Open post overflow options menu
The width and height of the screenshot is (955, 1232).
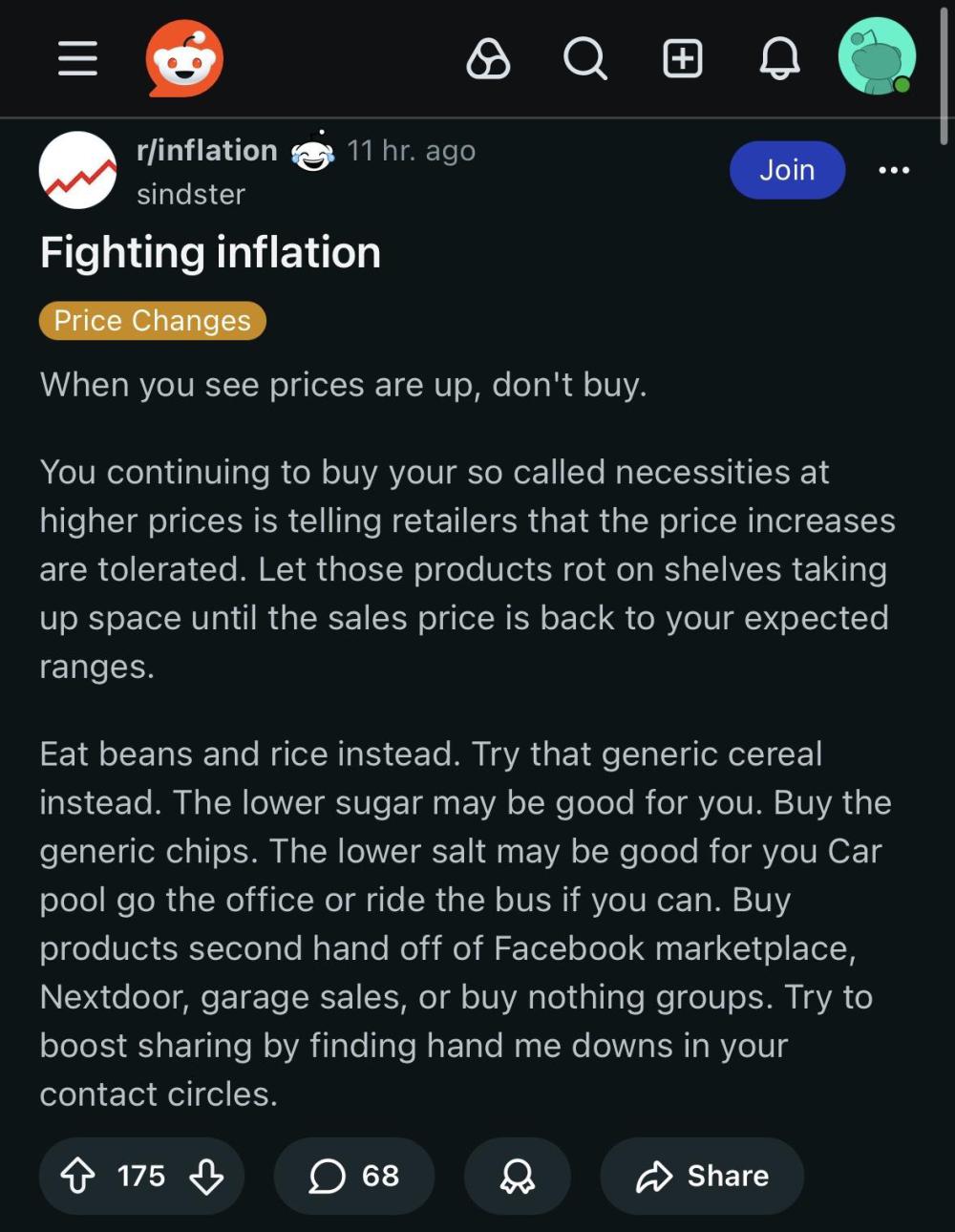click(x=894, y=170)
